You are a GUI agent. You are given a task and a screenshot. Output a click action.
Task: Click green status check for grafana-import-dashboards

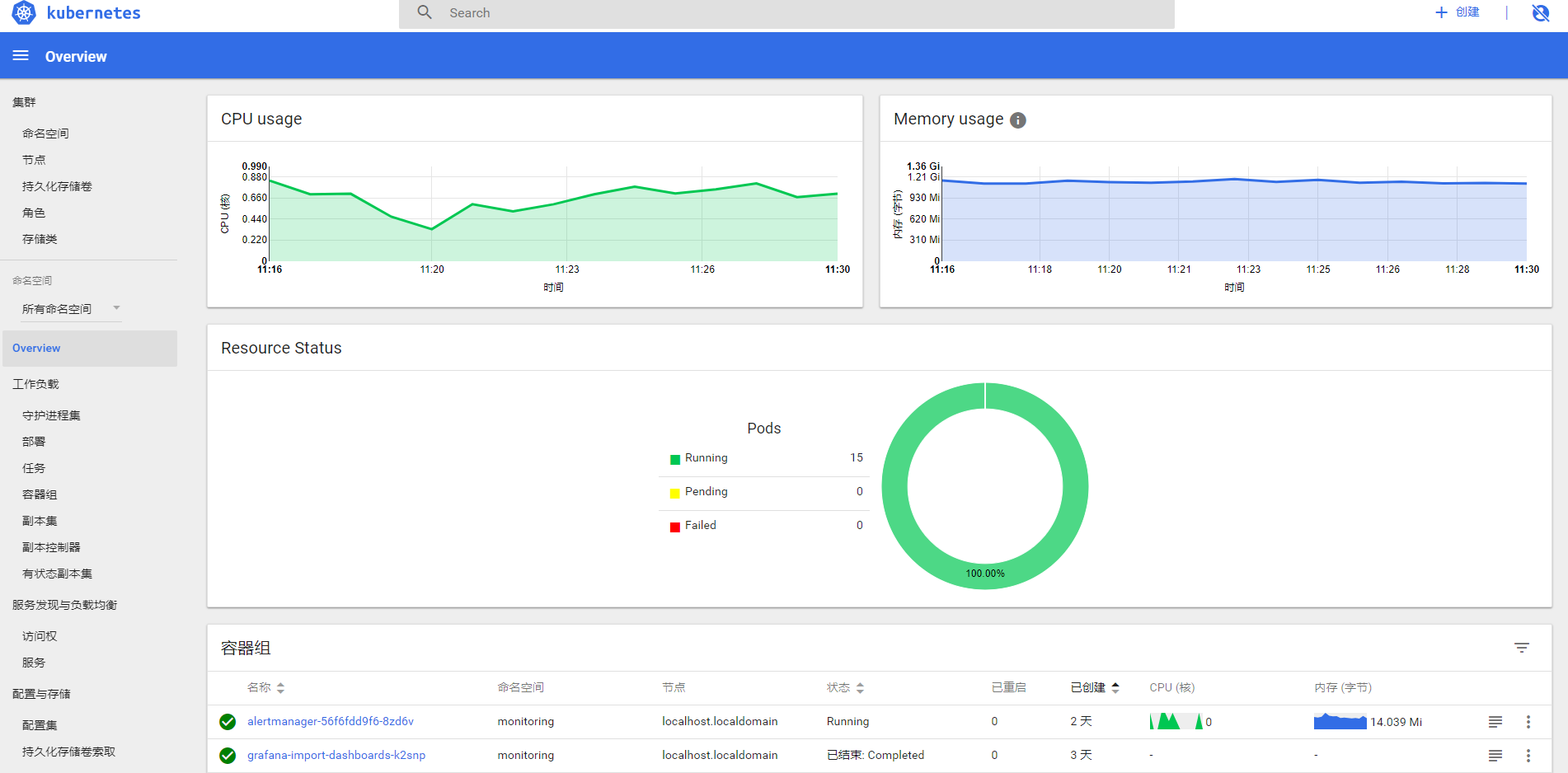(x=228, y=756)
